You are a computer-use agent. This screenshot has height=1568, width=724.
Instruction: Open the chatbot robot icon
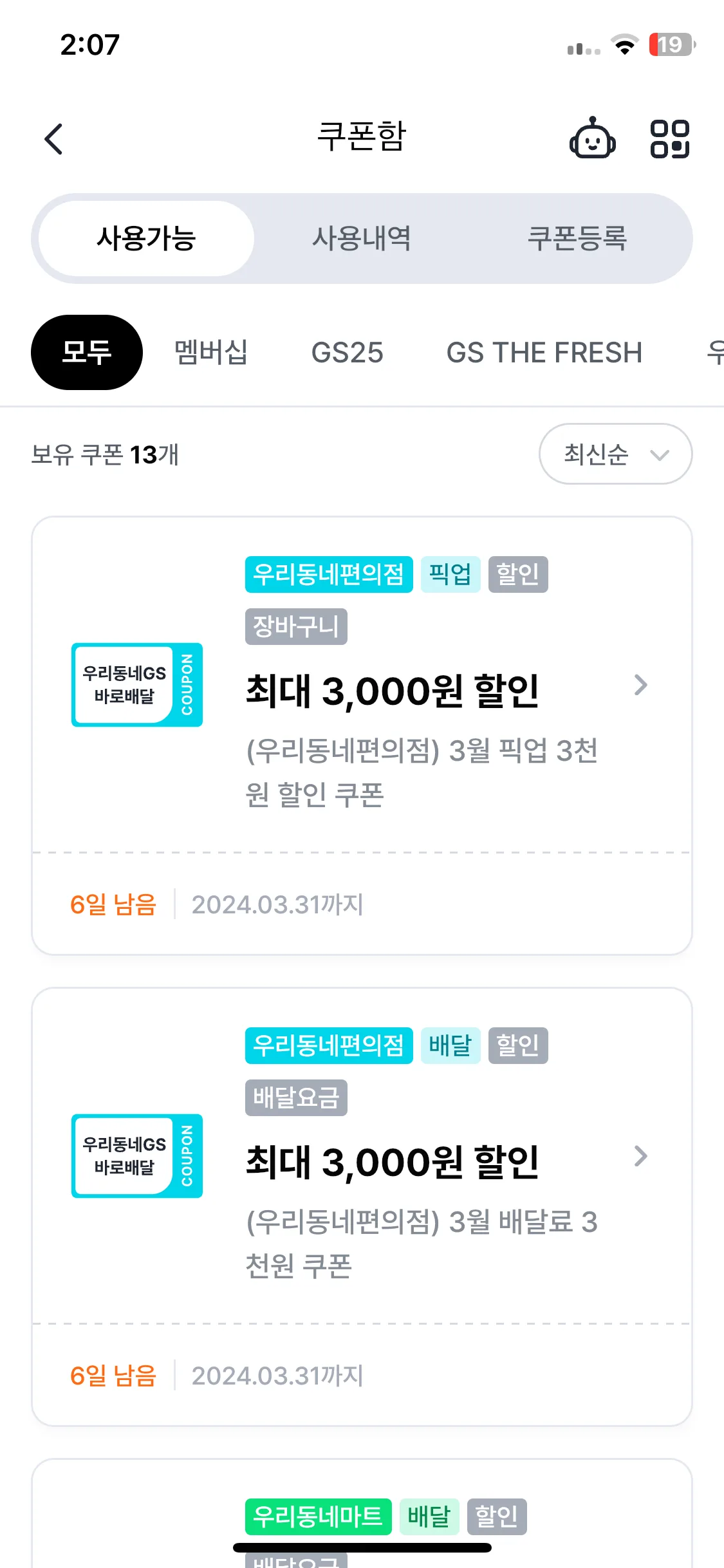(592, 138)
